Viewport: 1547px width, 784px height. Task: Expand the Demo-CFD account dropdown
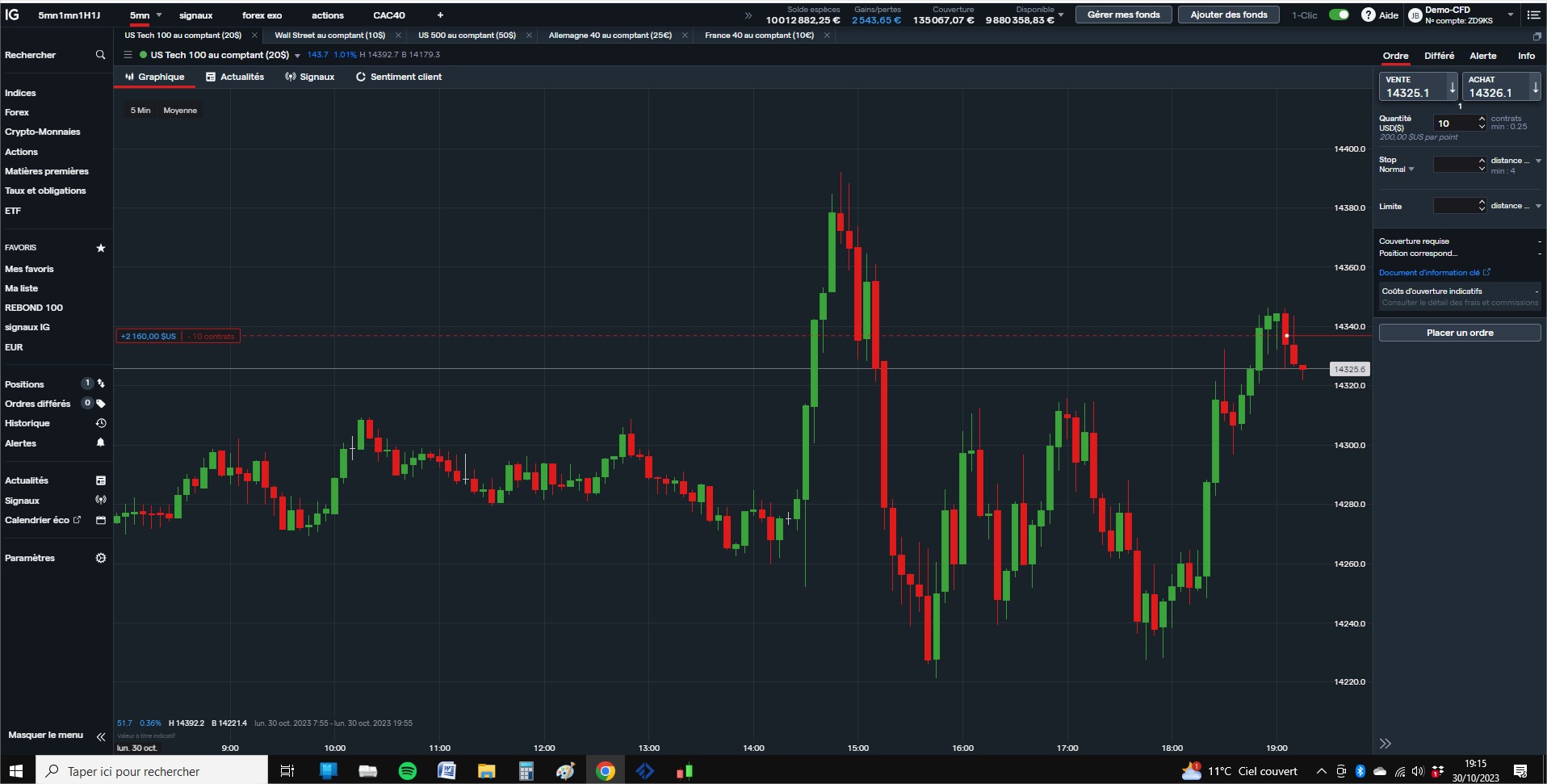(1511, 15)
